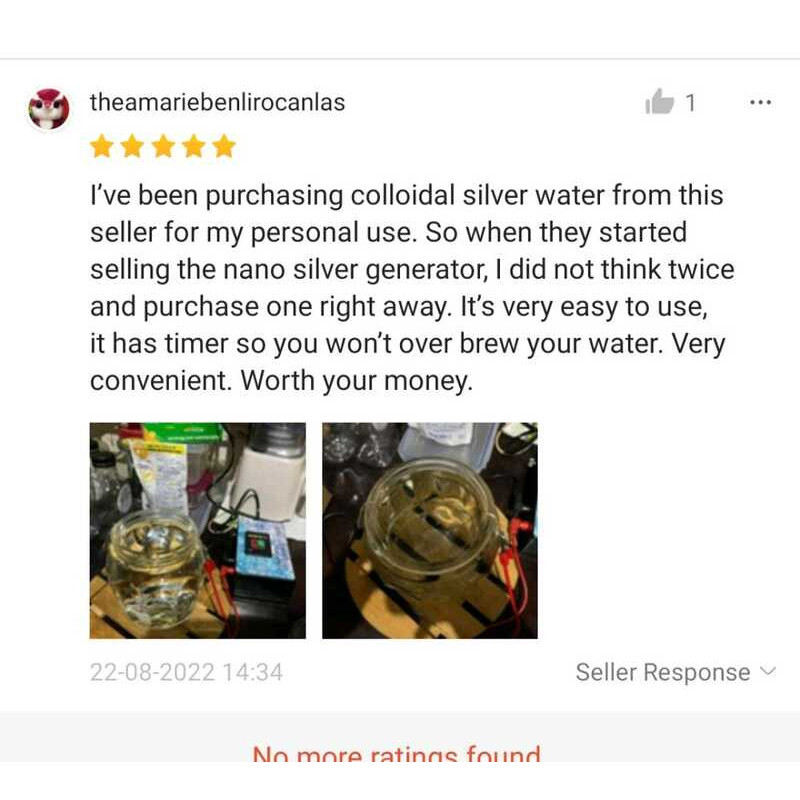Image resolution: width=800 pixels, height=800 pixels.
Task: Click the 'nano silver generator' review line
Action: [x=412, y=270]
